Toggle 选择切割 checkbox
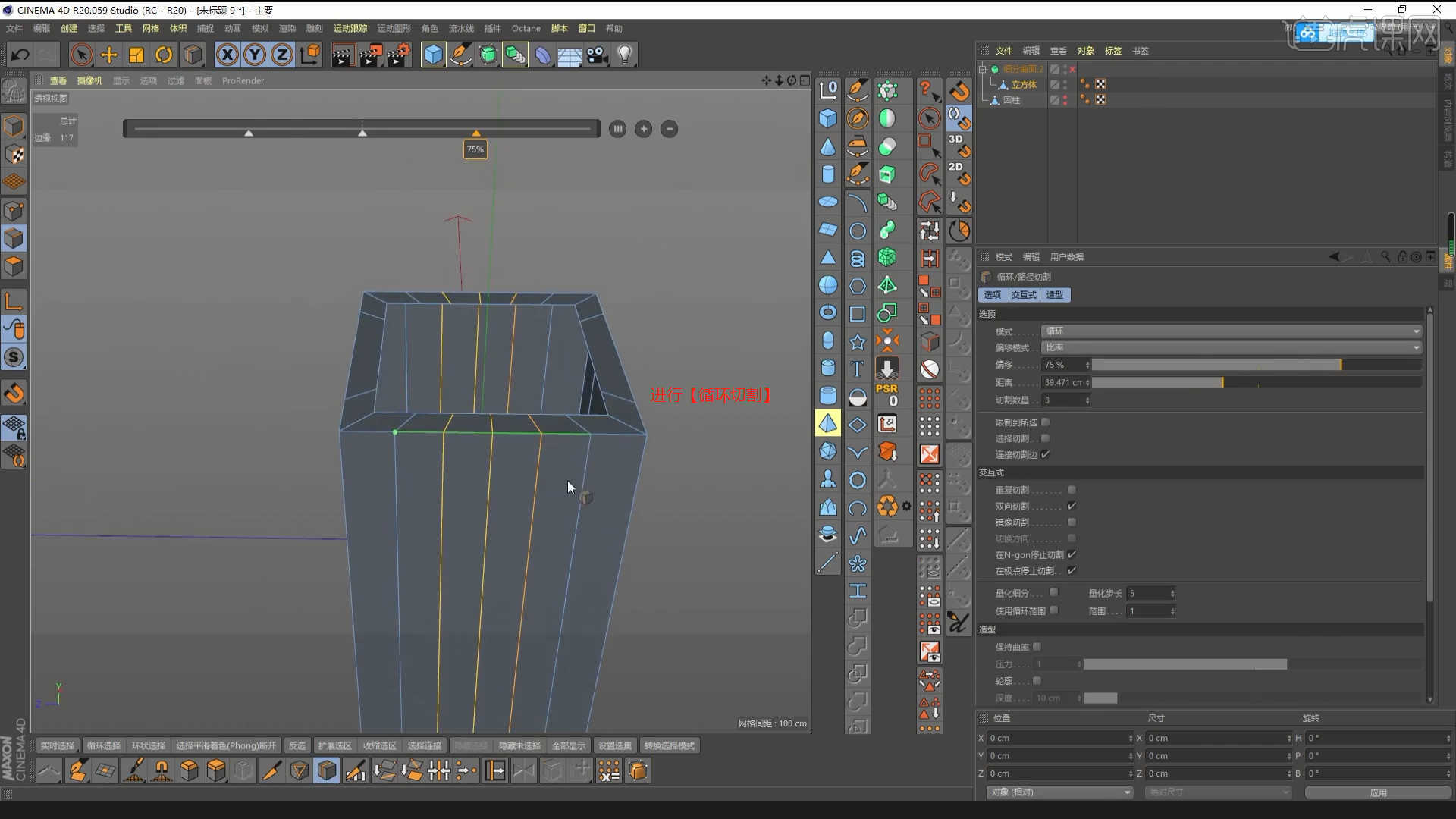The width and height of the screenshot is (1456, 819). 1045,438
